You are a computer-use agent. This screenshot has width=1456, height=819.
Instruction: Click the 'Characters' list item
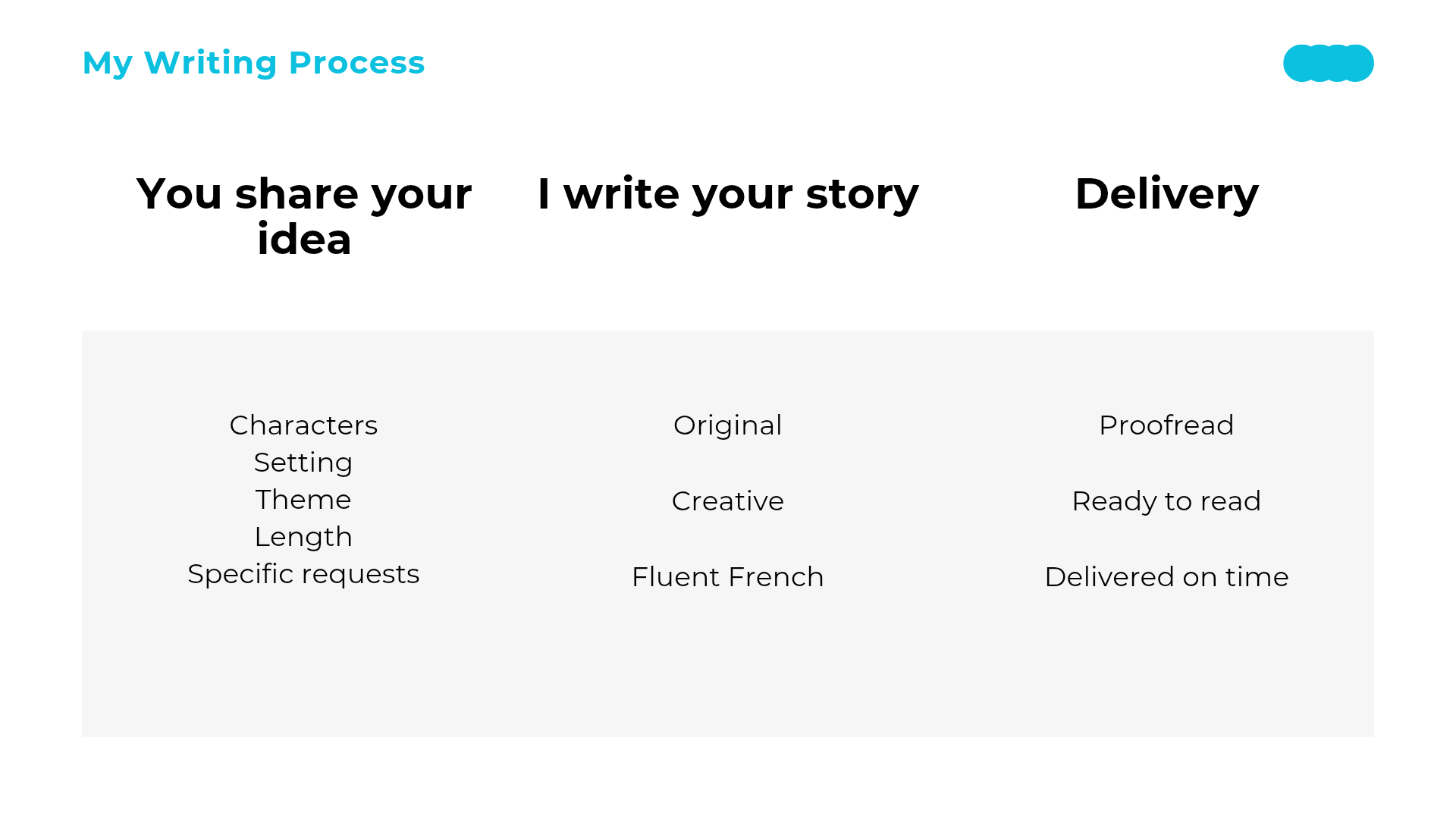coord(303,425)
